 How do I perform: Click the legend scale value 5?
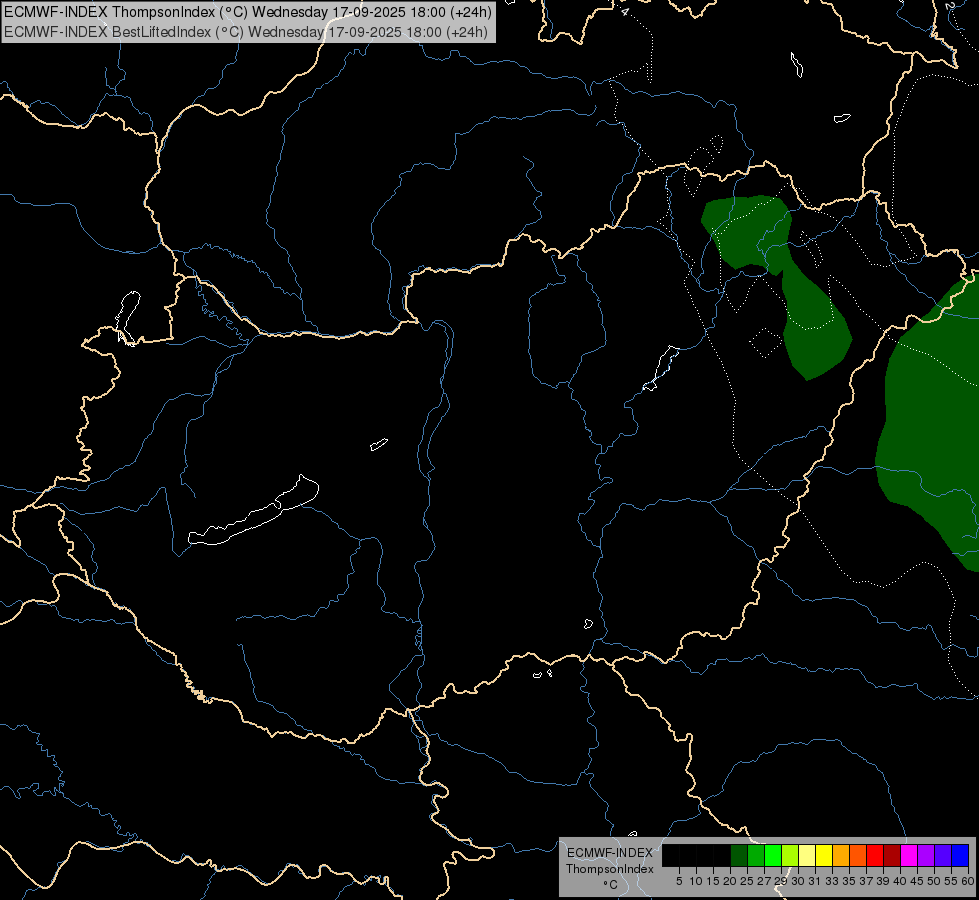(x=679, y=881)
